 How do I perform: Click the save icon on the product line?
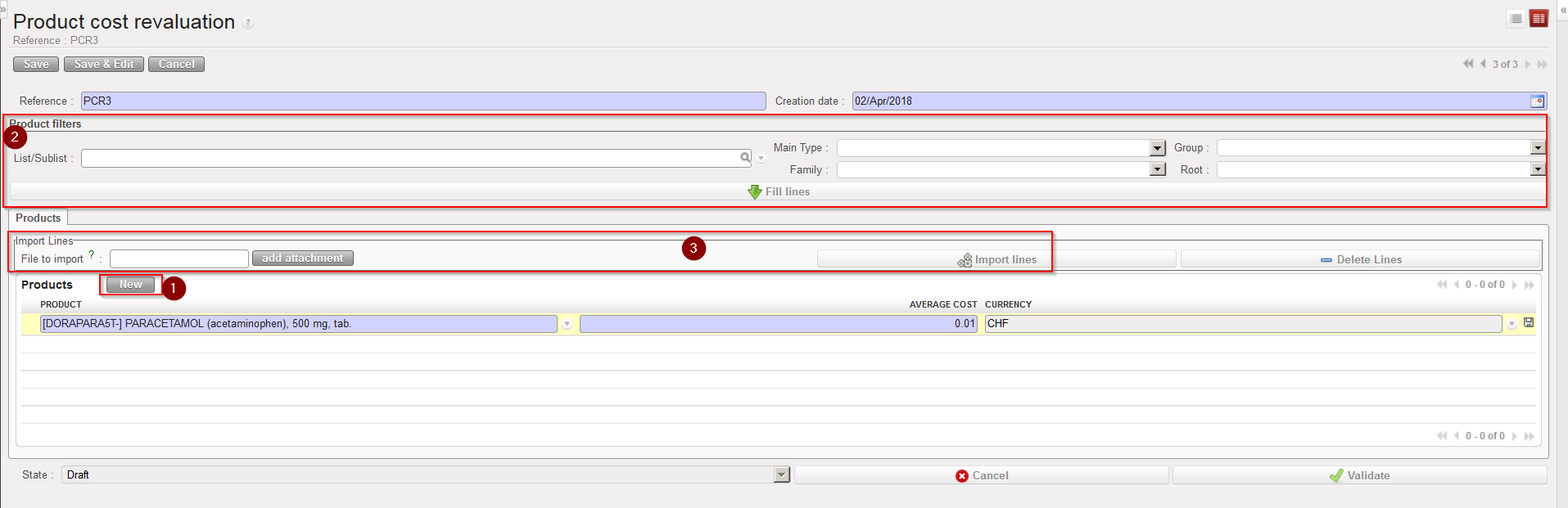[1529, 323]
